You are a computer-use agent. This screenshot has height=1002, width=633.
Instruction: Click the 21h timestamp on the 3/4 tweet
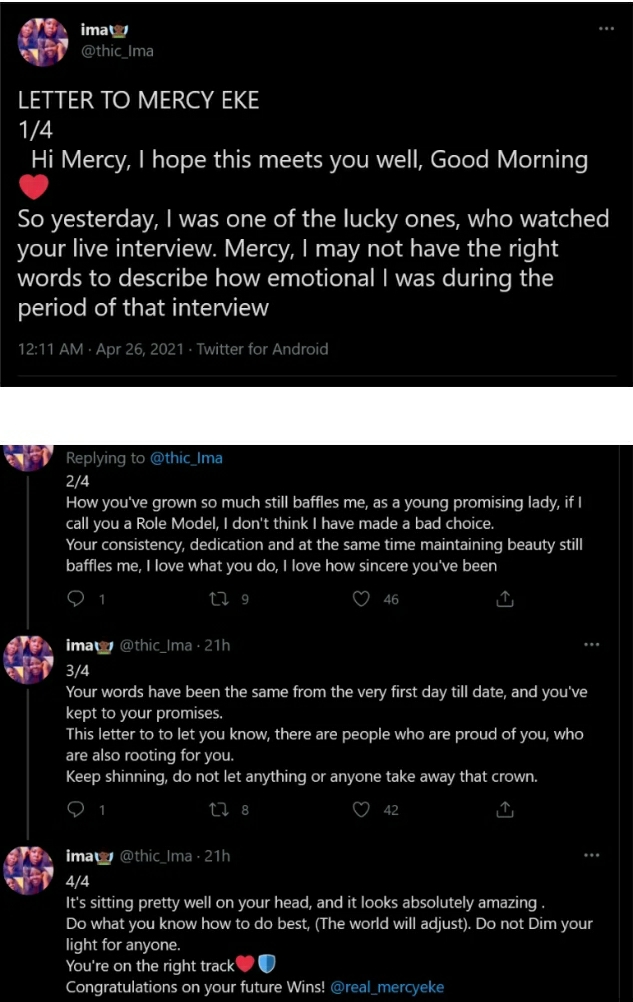[219, 645]
